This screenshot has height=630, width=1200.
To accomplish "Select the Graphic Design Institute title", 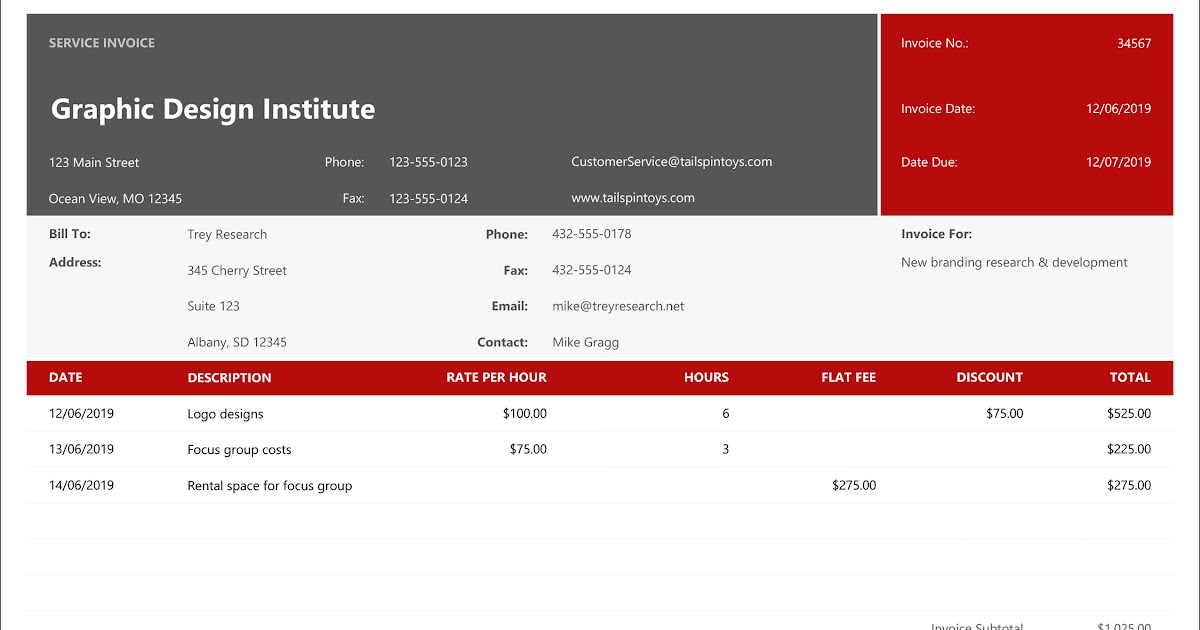I will click(x=213, y=109).
